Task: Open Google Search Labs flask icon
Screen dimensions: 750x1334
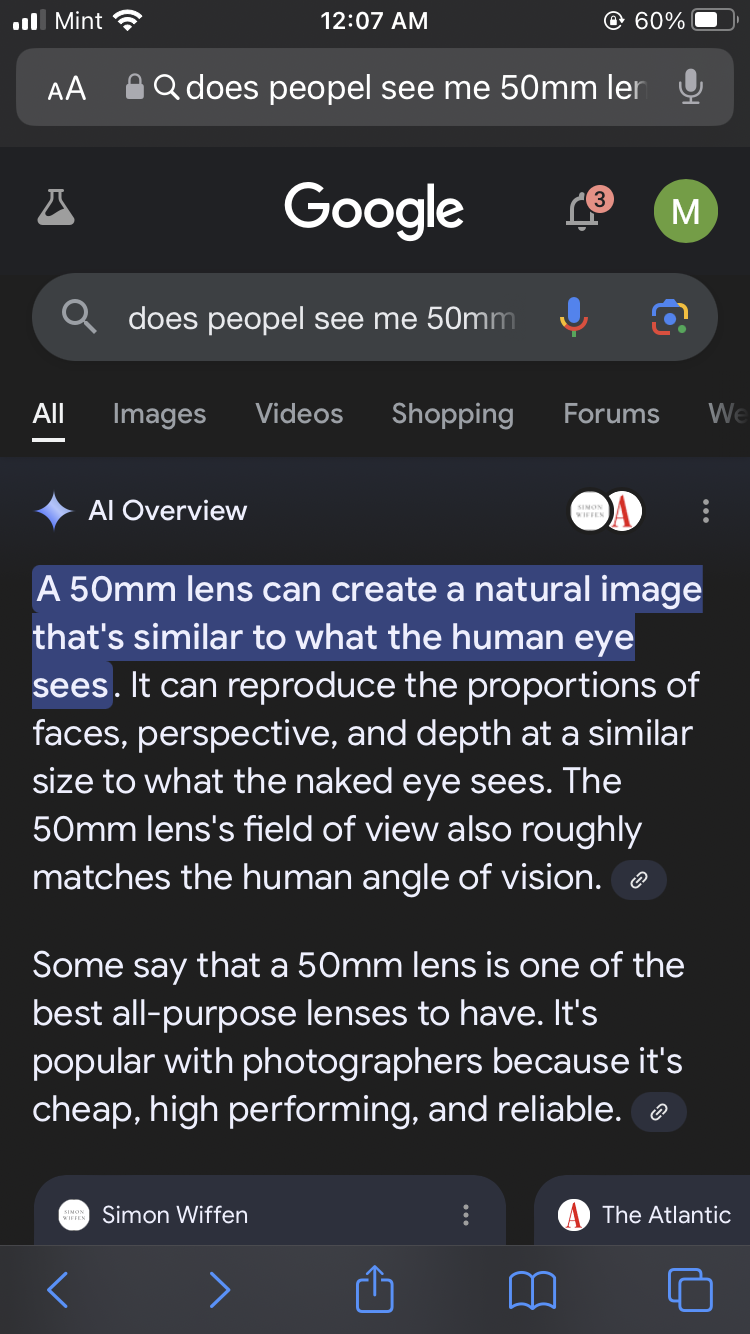Action: (56, 207)
